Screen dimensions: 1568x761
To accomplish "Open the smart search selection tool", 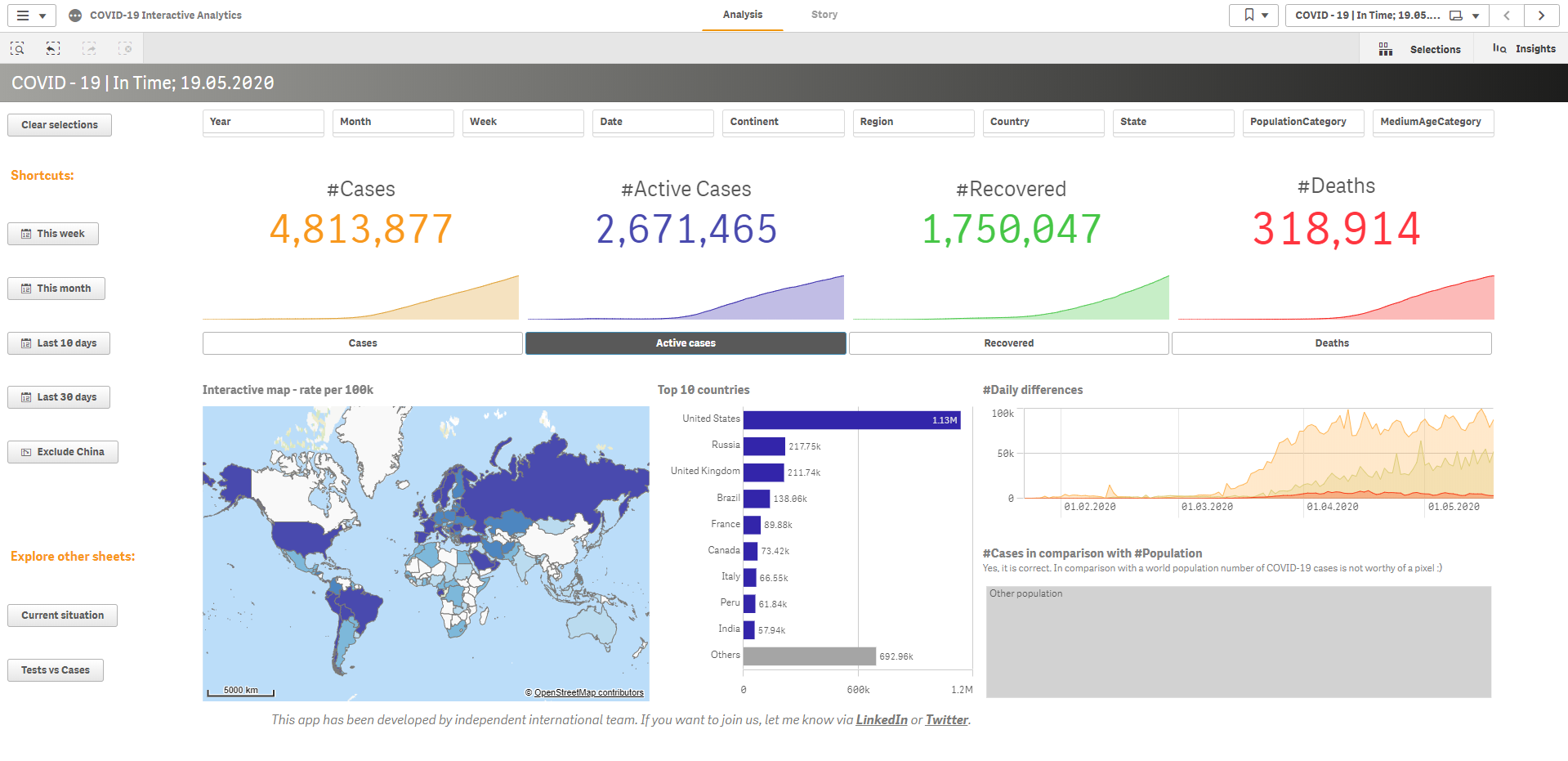I will point(17,49).
